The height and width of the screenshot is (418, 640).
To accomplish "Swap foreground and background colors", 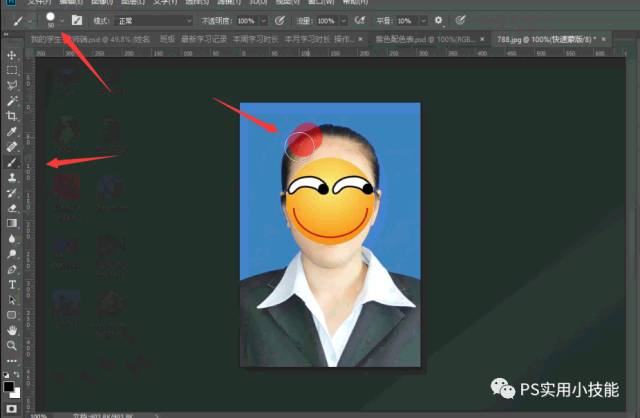I will click(x=16, y=374).
